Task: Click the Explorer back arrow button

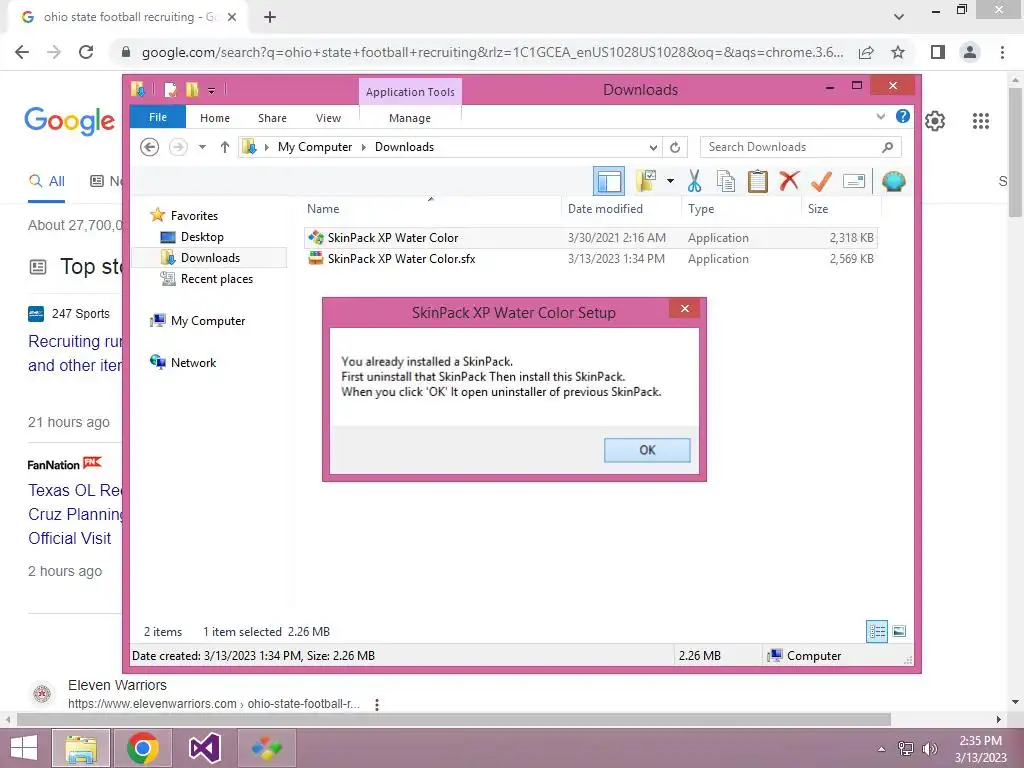Action: point(150,147)
